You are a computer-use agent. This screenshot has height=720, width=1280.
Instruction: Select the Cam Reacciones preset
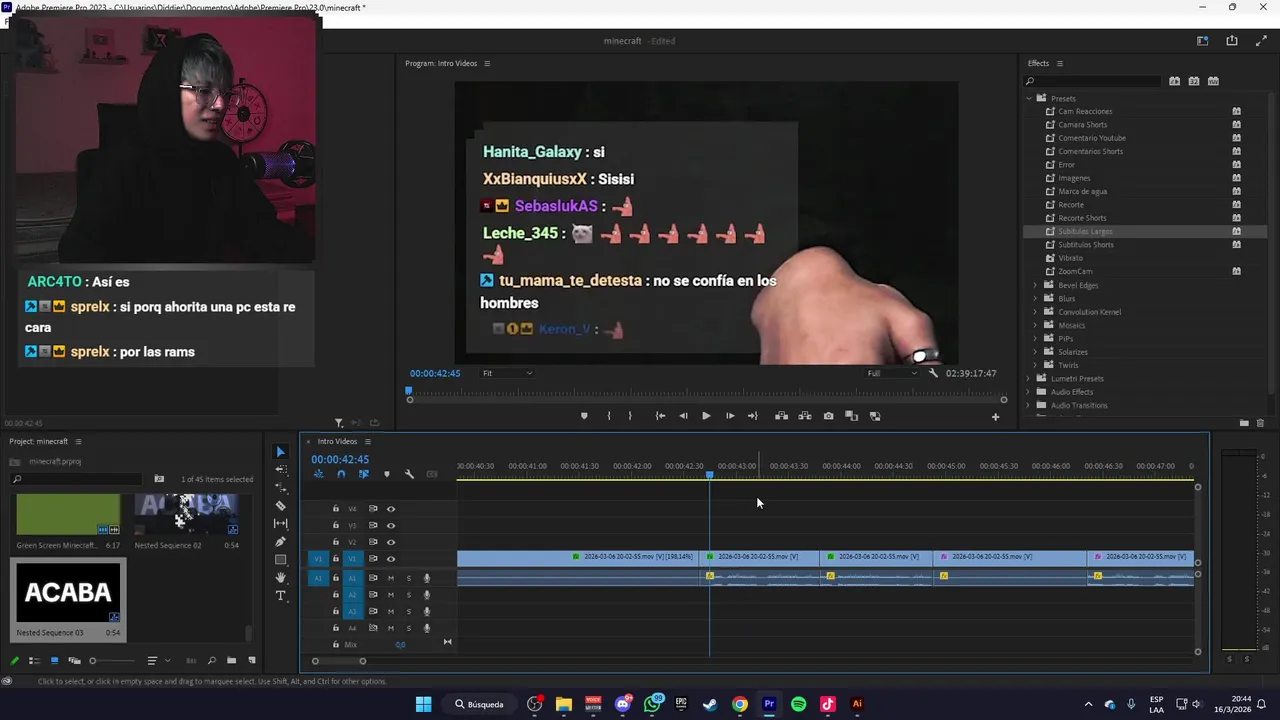[x=1085, y=111]
